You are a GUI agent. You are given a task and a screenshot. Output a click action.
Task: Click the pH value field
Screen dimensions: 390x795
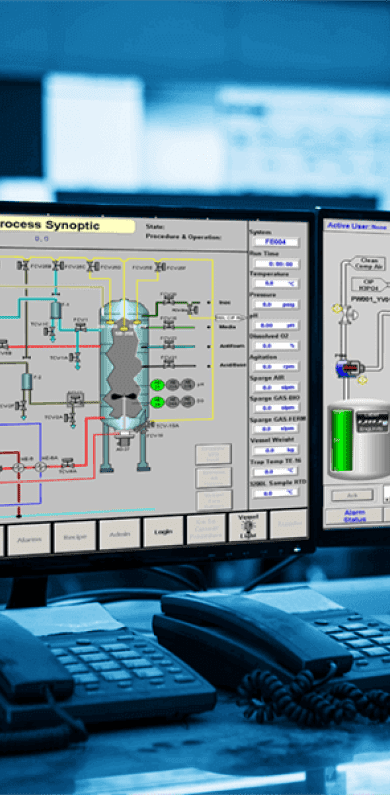pos(276,326)
